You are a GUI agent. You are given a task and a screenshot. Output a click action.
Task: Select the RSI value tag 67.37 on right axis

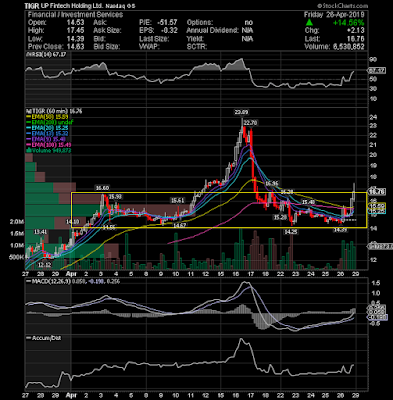point(378,71)
